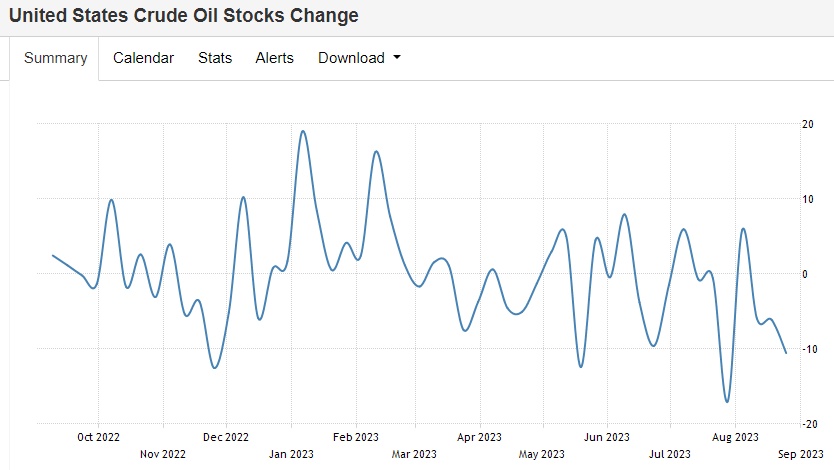This screenshot has height=470, width=834.
Task: Select the Dec 2022 axis label
Action: click(225, 437)
